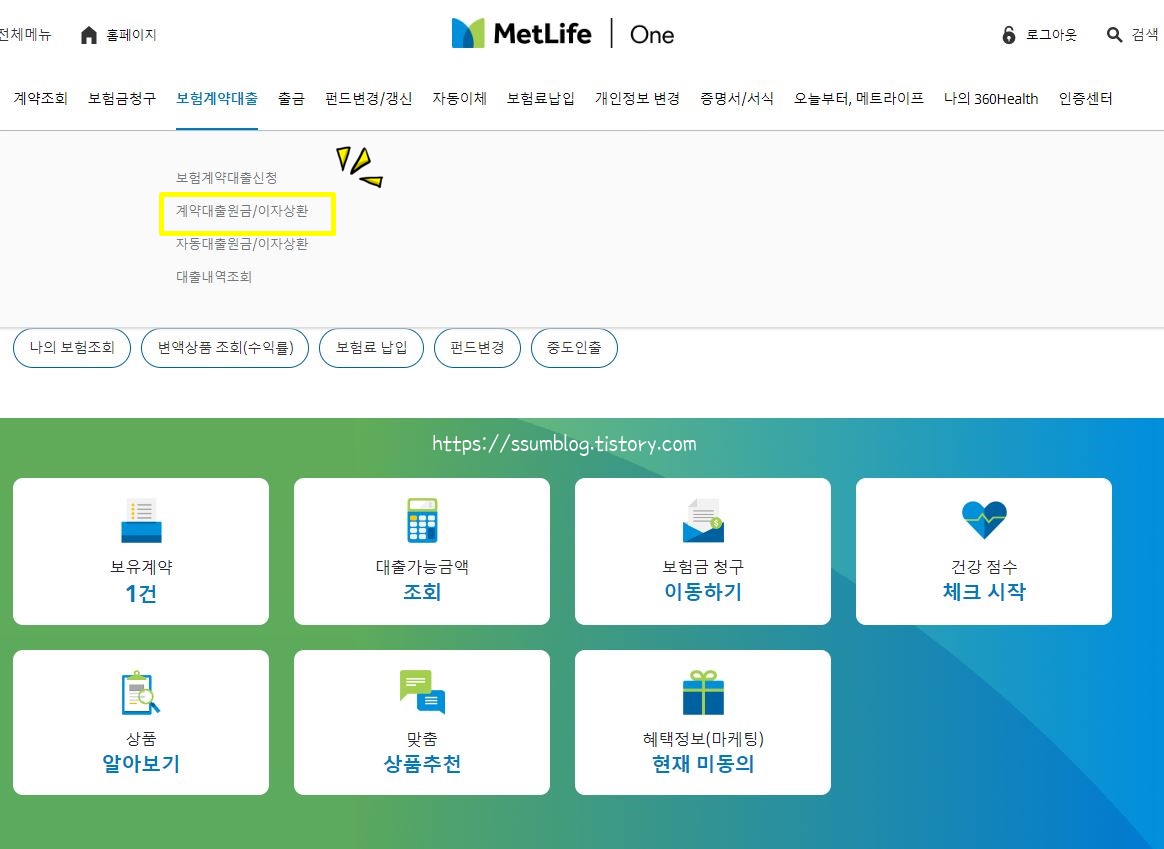The height and width of the screenshot is (849, 1164).
Task: Open 출금 menu
Action: [x=291, y=99]
